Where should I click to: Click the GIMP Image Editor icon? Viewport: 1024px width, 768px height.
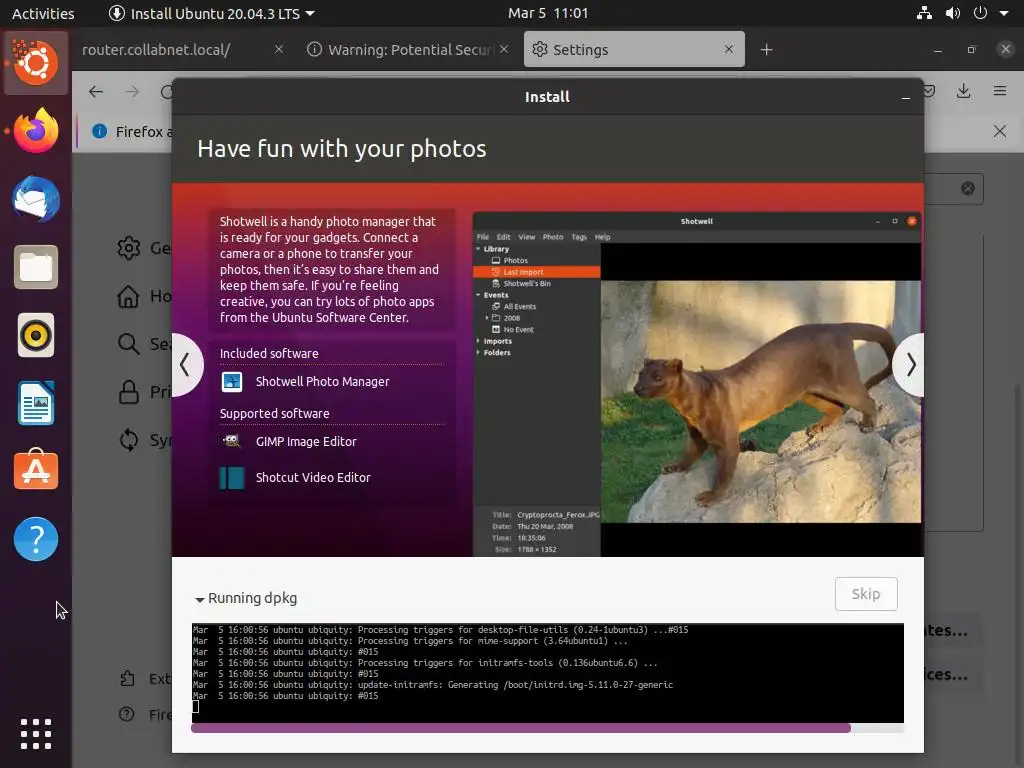tap(232, 441)
